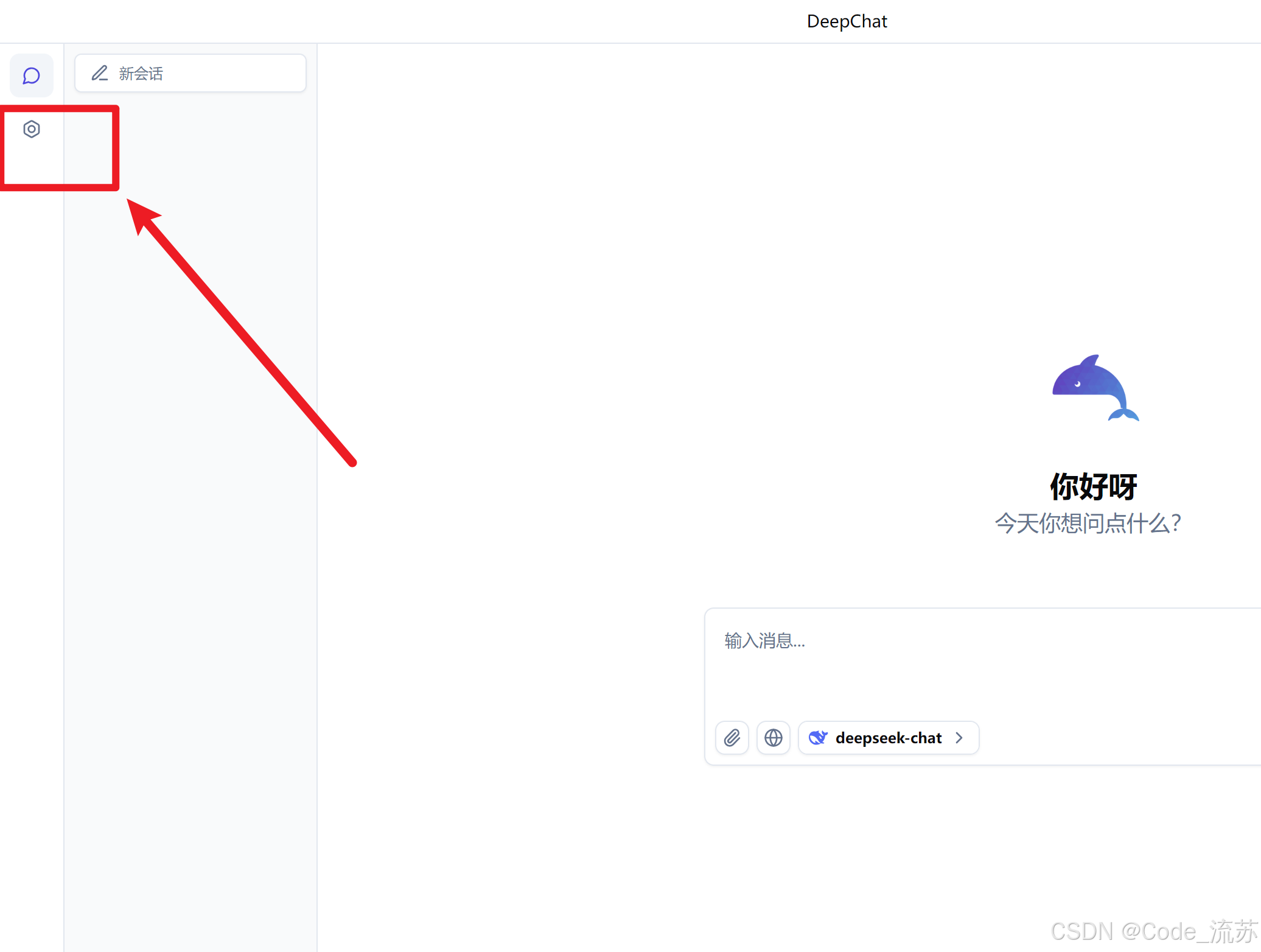
Task: Click the 新会话 text label
Action: point(141,74)
